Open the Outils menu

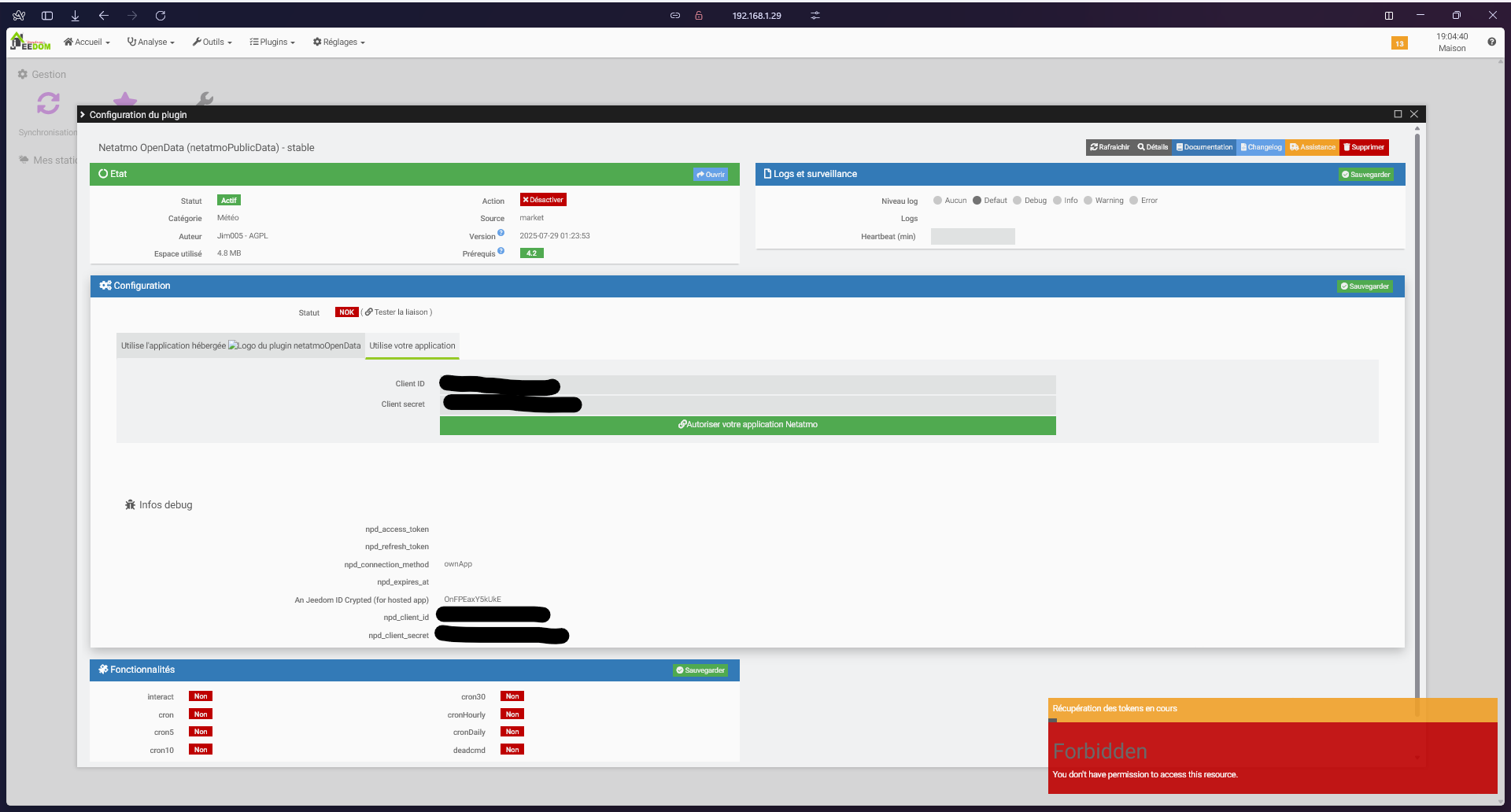pos(212,42)
